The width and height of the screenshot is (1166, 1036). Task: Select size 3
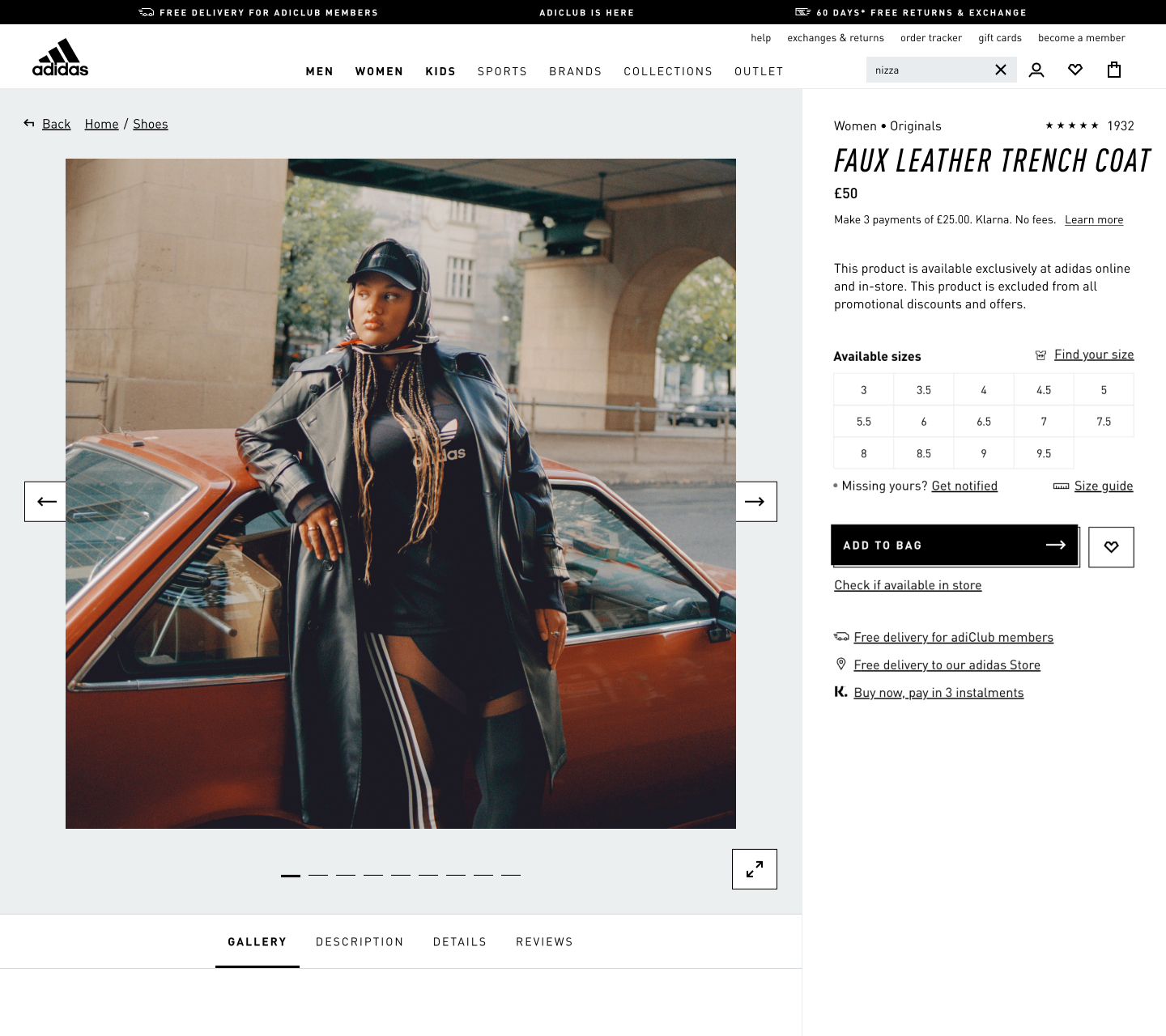coord(864,390)
